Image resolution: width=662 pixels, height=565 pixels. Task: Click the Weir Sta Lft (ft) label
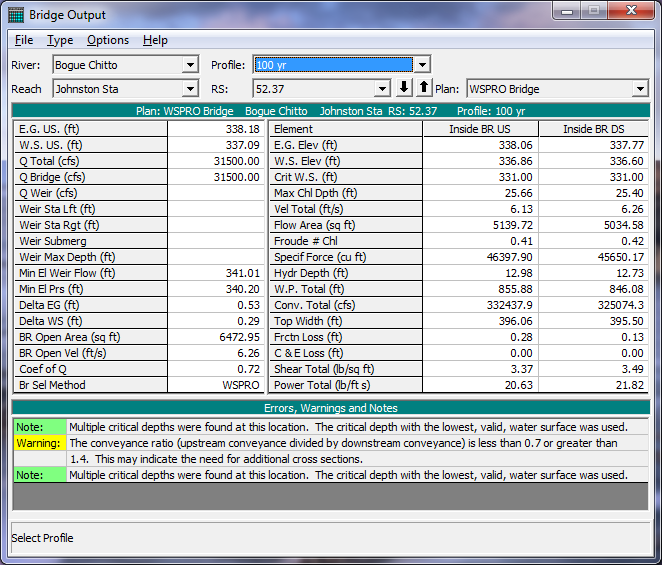91,209
